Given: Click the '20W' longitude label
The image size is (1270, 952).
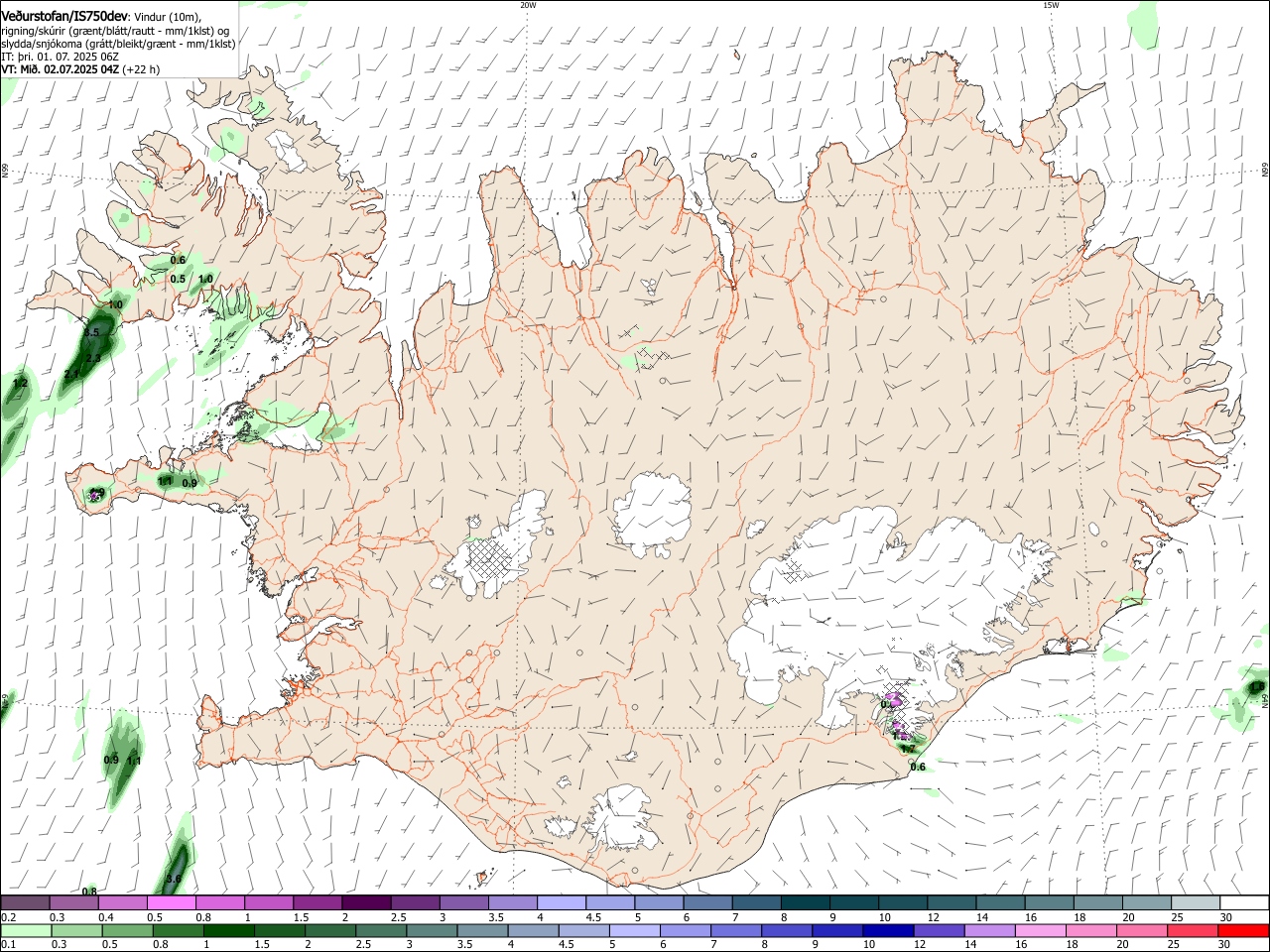Looking at the screenshot, I should (528, 5).
